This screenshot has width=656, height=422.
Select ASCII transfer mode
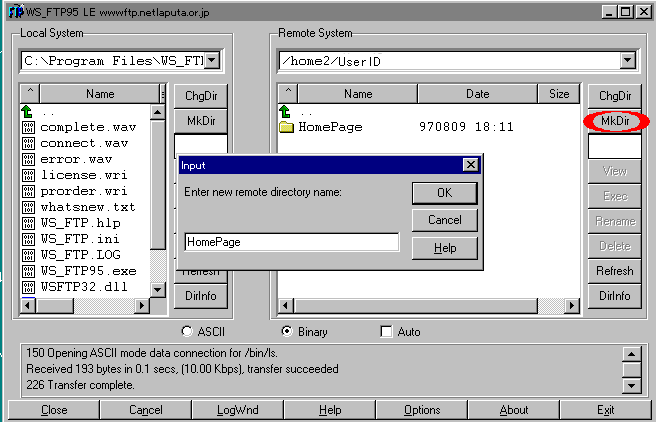[x=187, y=331]
